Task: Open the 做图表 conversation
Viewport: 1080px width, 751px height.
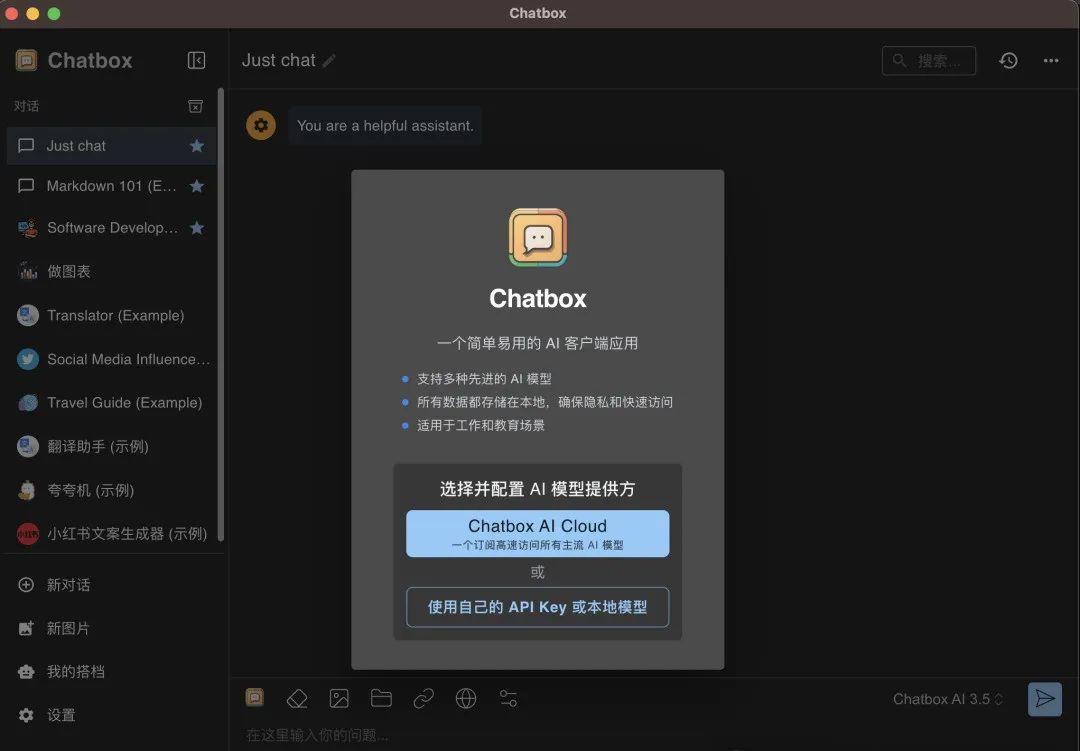Action: [x=112, y=271]
